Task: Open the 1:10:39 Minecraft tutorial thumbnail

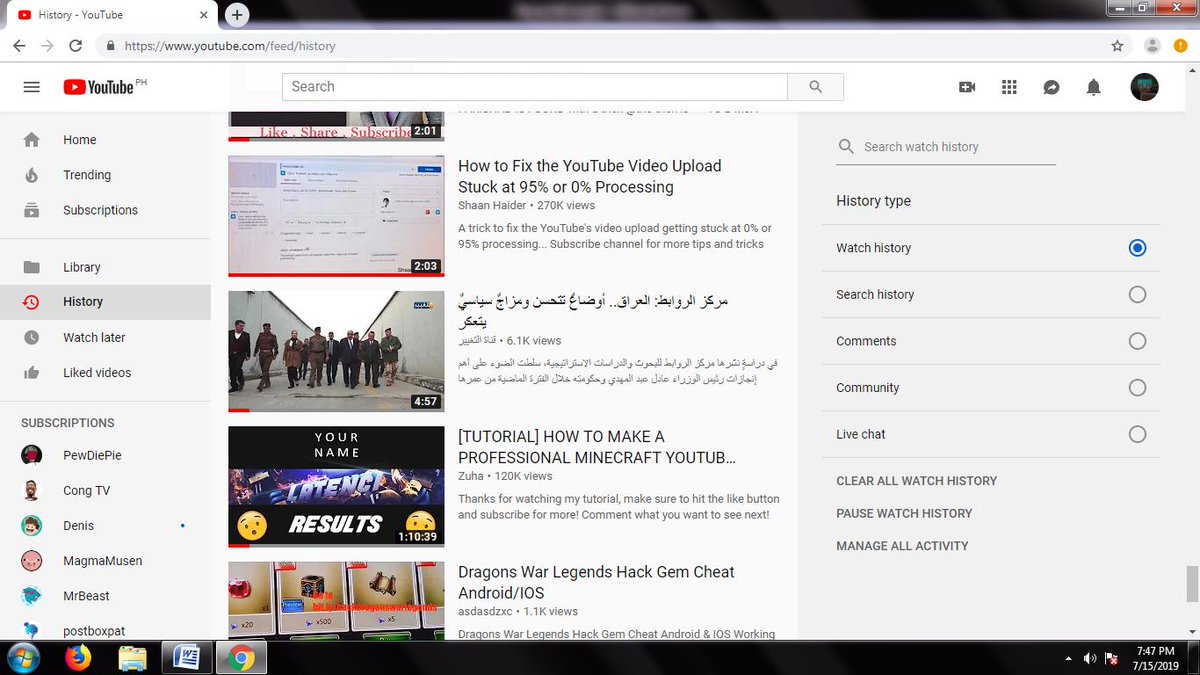Action: coord(336,487)
